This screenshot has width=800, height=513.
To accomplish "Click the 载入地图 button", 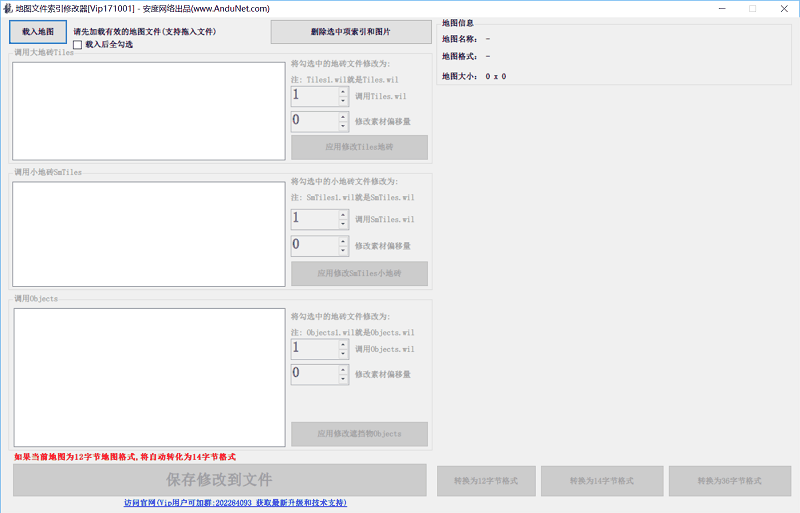I will [38, 32].
